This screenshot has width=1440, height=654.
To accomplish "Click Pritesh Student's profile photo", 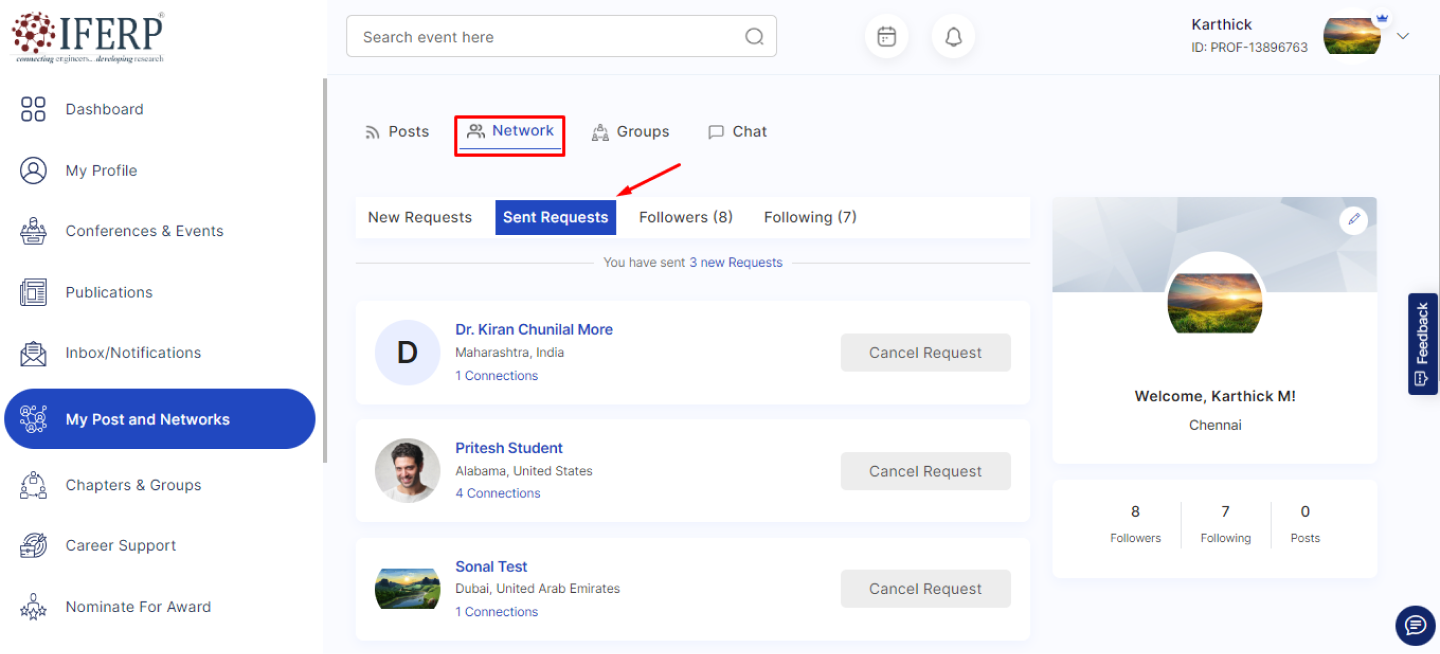I will (x=407, y=471).
